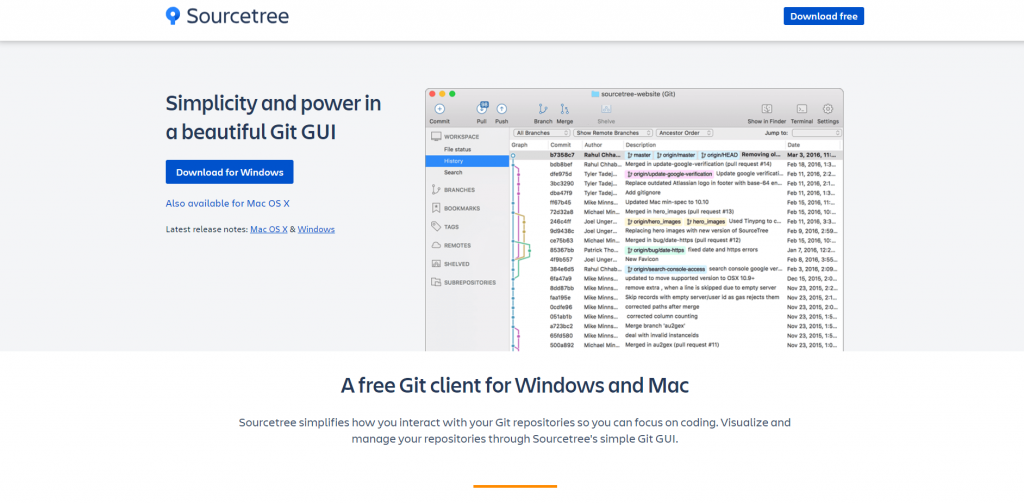The image size is (1024, 503).
Task: Click the Shelve toolbar icon
Action: (x=606, y=109)
